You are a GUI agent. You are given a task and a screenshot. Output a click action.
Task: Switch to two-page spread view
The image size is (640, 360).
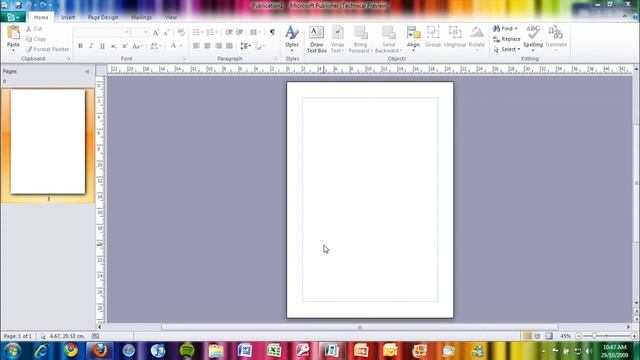(x=538, y=336)
